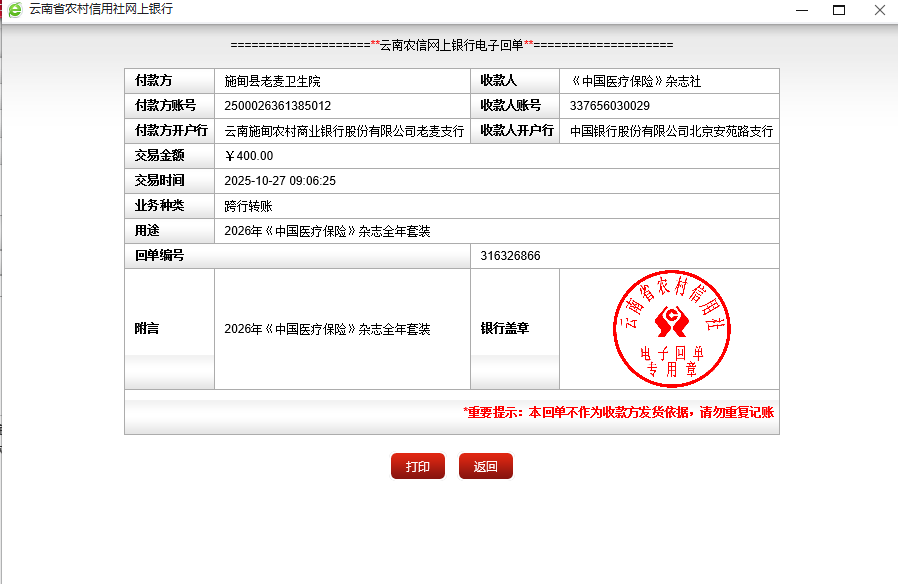This screenshot has height=584, width=898.
Task: Click the 用途 row purpose value text
Action: pyautogui.click(x=327, y=231)
